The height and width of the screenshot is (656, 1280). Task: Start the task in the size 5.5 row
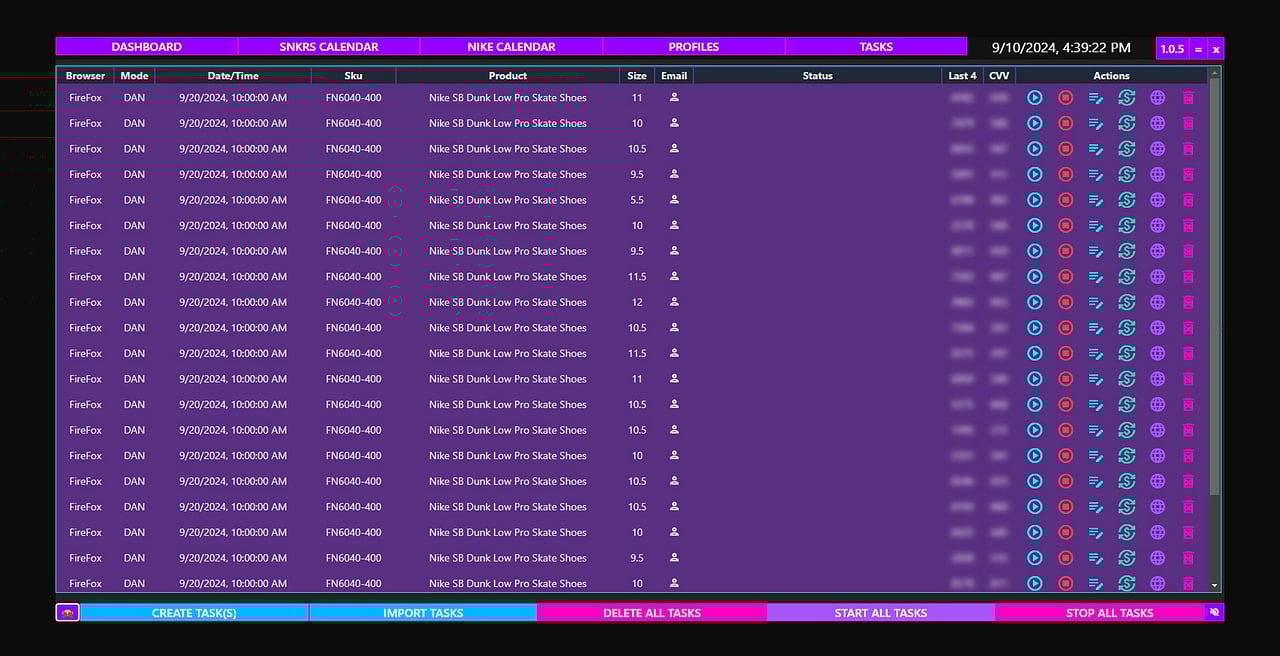pyautogui.click(x=1035, y=200)
